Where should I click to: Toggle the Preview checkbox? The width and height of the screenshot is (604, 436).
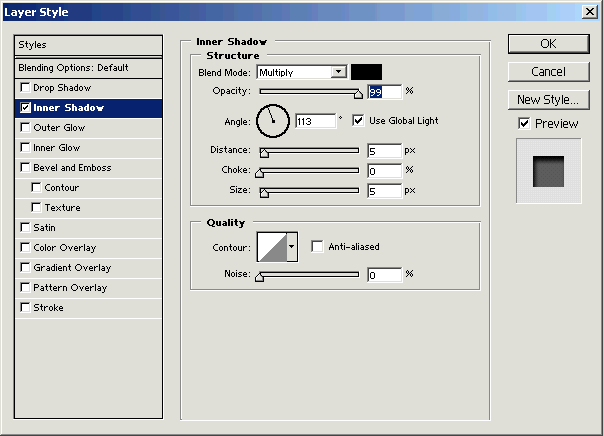pyautogui.click(x=524, y=124)
